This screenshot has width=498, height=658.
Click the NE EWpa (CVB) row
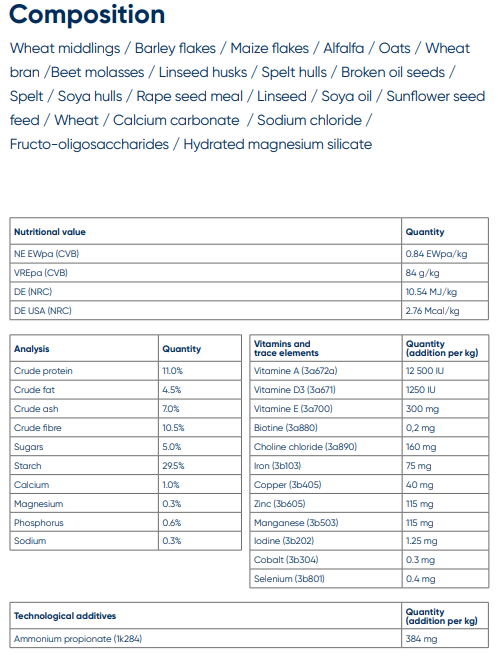tap(249, 254)
